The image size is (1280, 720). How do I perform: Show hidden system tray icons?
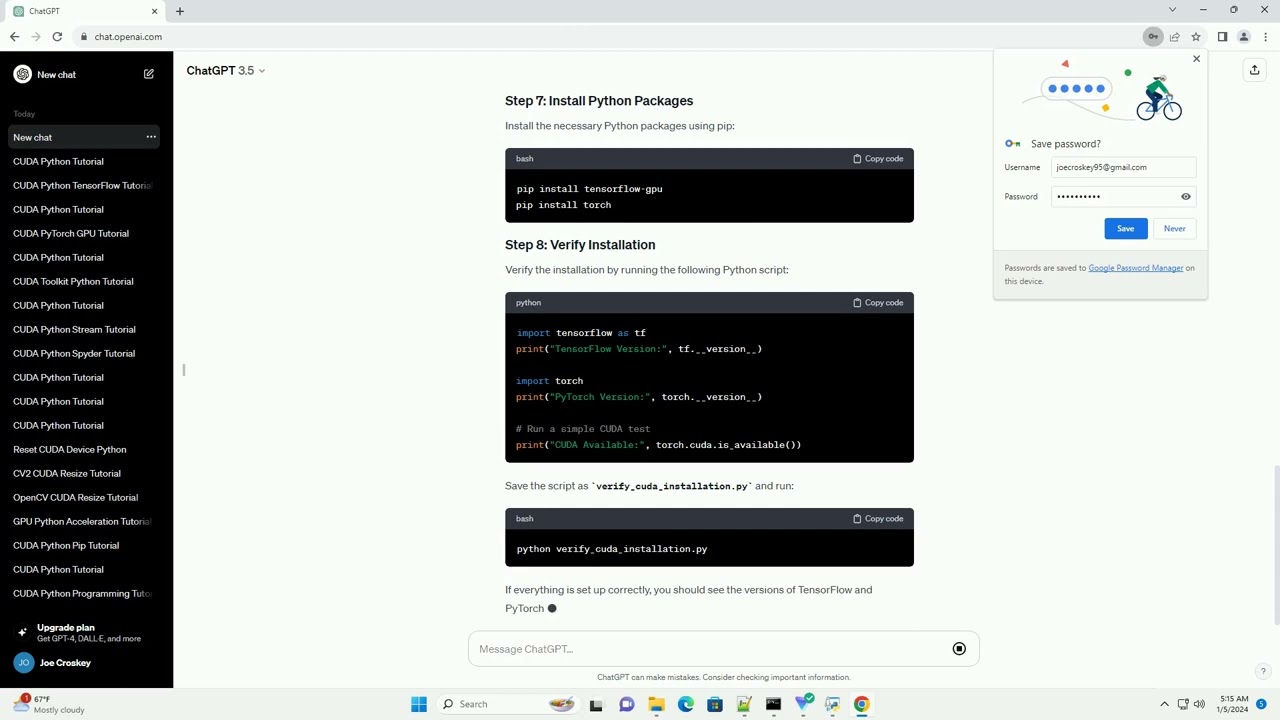(1164, 704)
